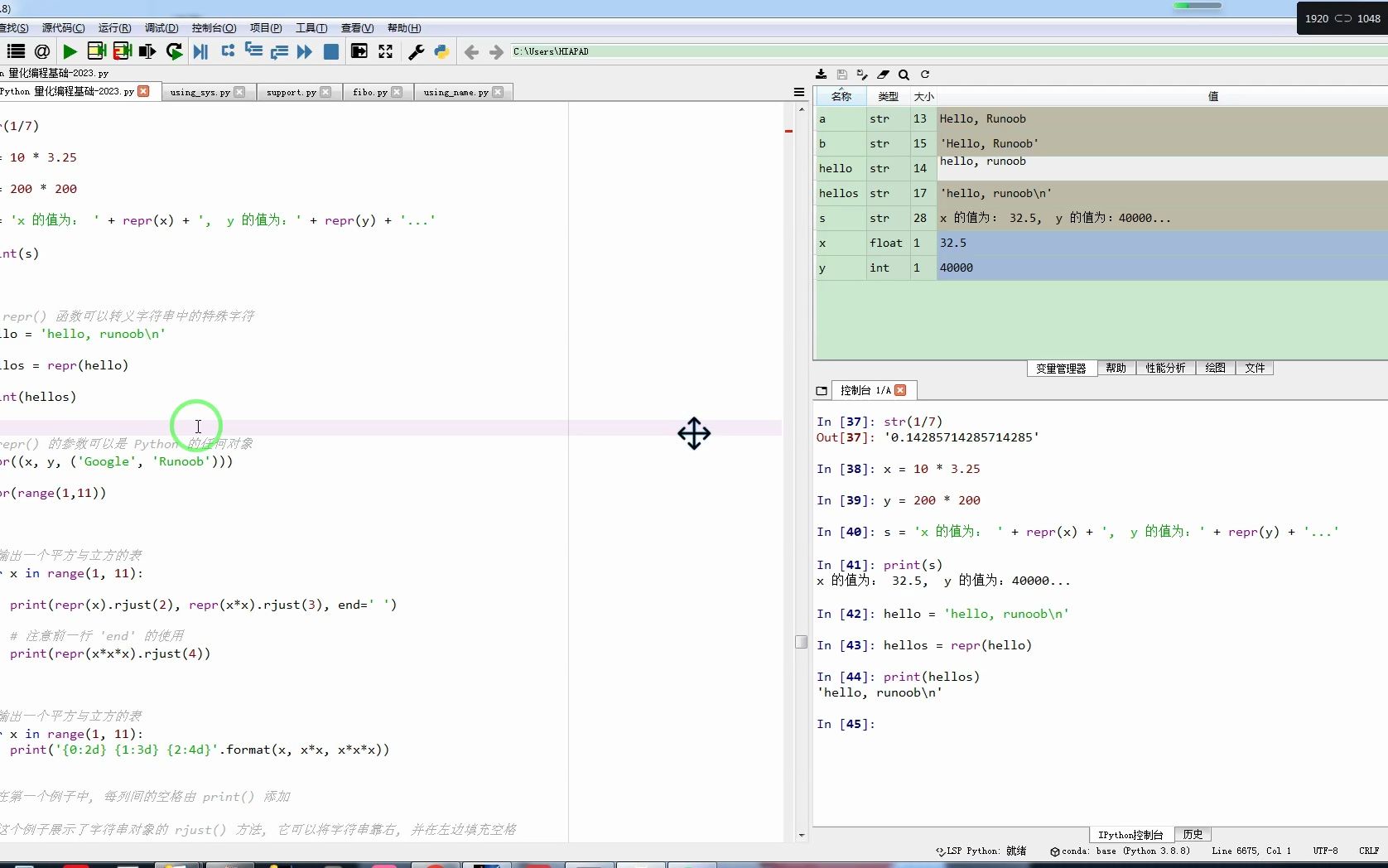Go forward to next cursor location
The height and width of the screenshot is (868, 1388).
point(496,52)
